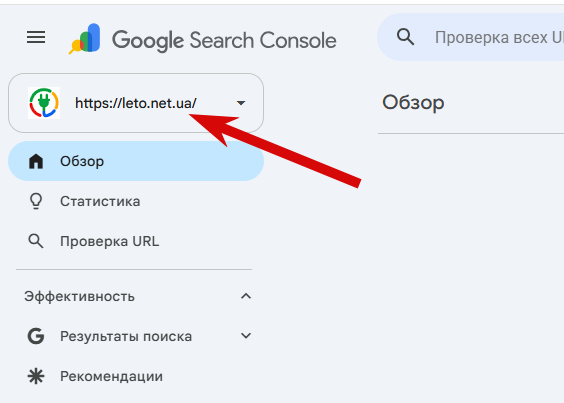
Task: Click the home icon beside Обзор
Action: coord(36,161)
